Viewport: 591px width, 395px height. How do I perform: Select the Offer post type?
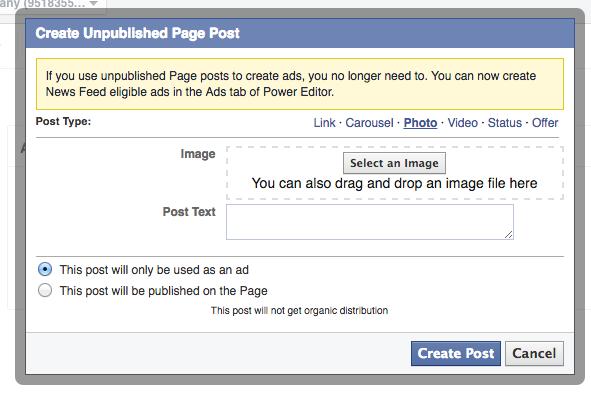tap(545, 123)
